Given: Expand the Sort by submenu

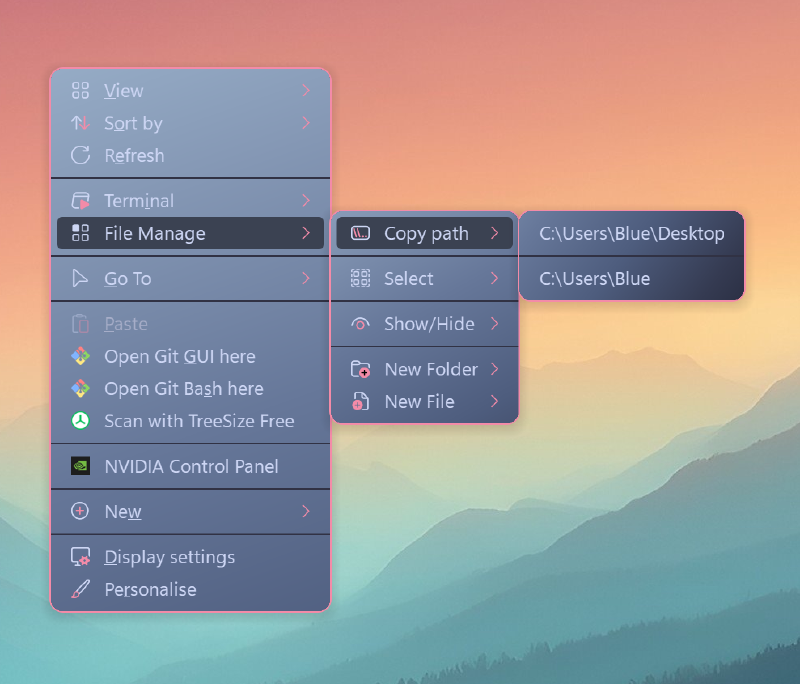Looking at the screenshot, I should point(309,123).
